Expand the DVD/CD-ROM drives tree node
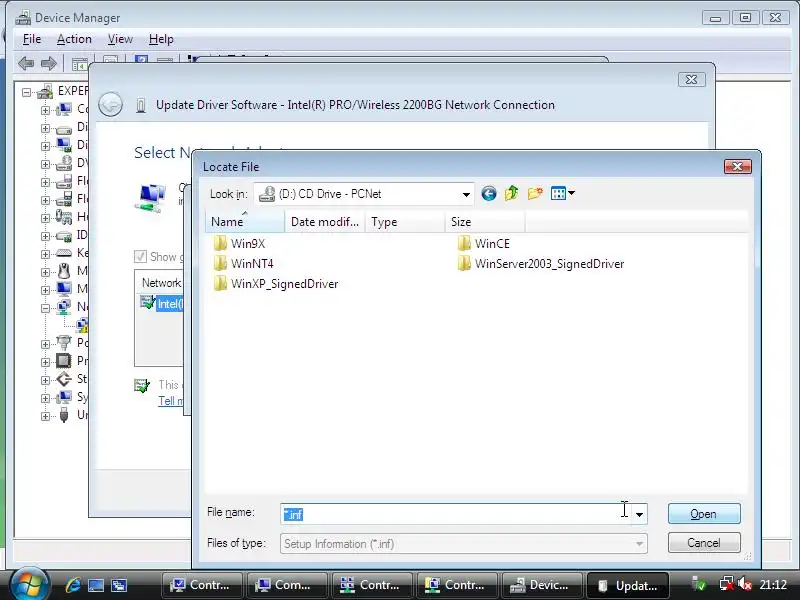Image resolution: width=800 pixels, height=600 pixels. click(x=45, y=164)
